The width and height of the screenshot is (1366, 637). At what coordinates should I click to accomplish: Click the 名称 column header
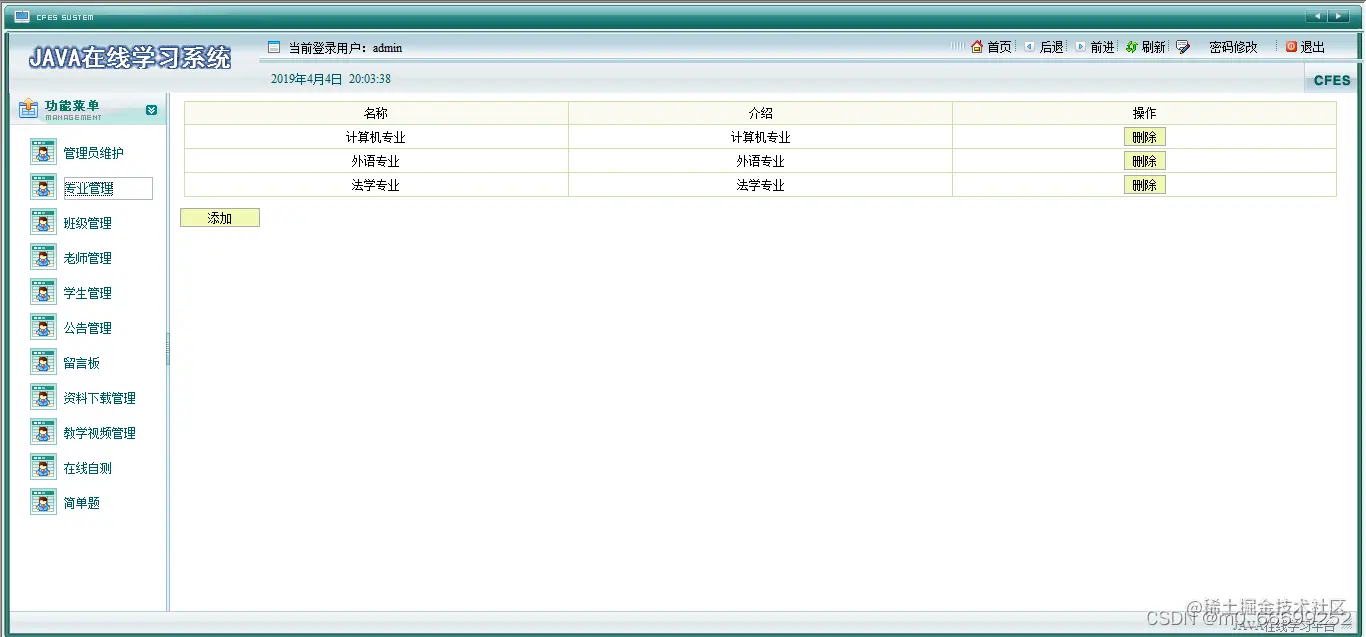point(376,113)
